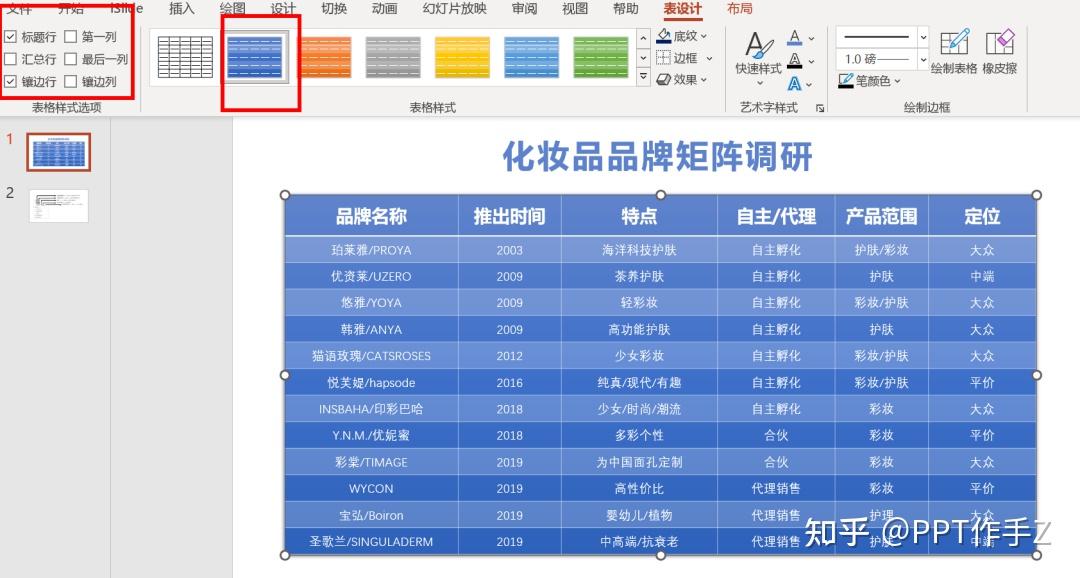Viewport: 1080px width, 578px height.
Task: Click the text fill A icon
Action: click(x=795, y=38)
